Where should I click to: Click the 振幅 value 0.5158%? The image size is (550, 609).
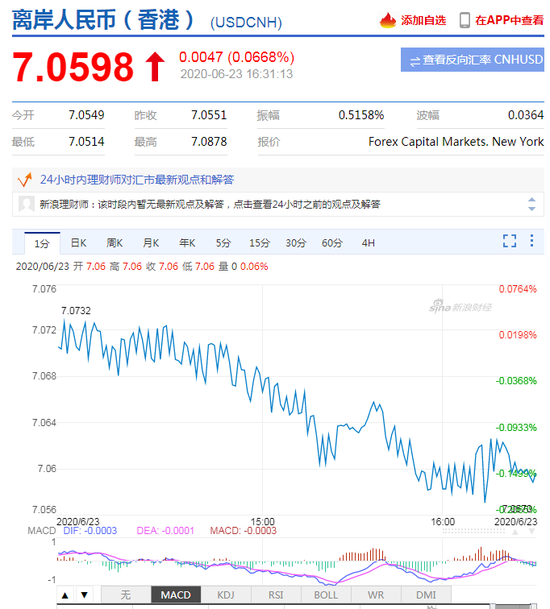pyautogui.click(x=361, y=115)
